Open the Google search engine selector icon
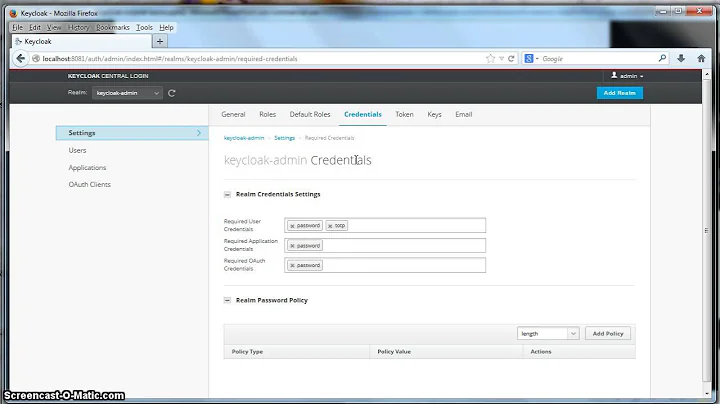 [x=530, y=58]
